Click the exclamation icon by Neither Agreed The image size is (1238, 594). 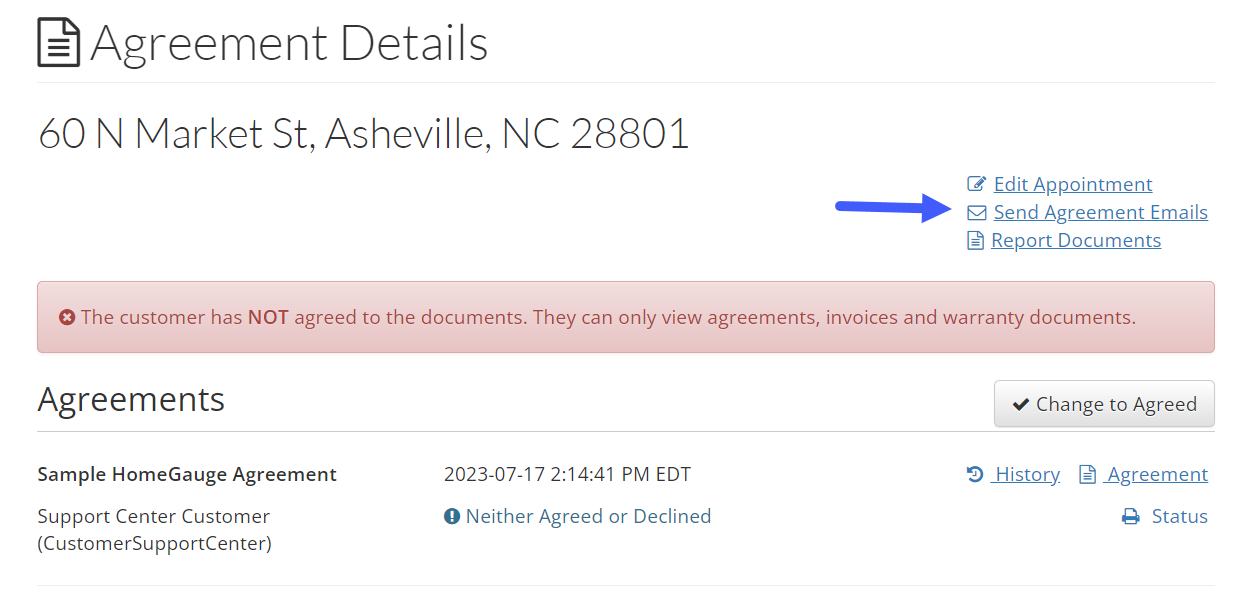point(452,517)
